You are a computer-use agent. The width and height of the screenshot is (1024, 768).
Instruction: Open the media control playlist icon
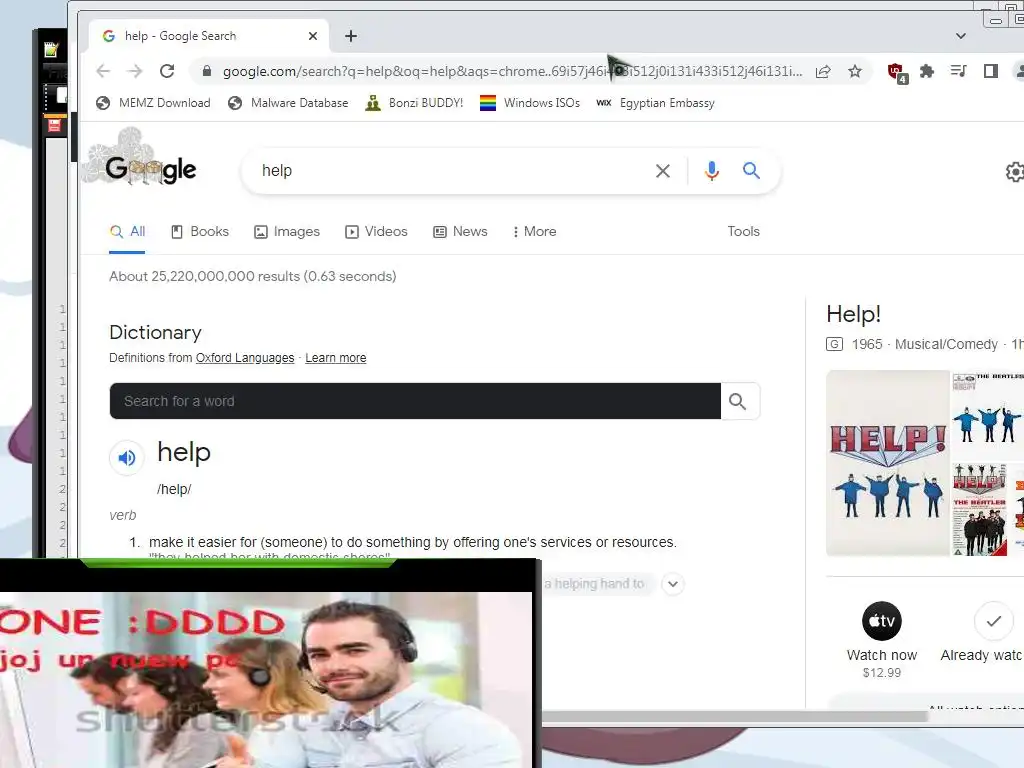(x=958, y=71)
